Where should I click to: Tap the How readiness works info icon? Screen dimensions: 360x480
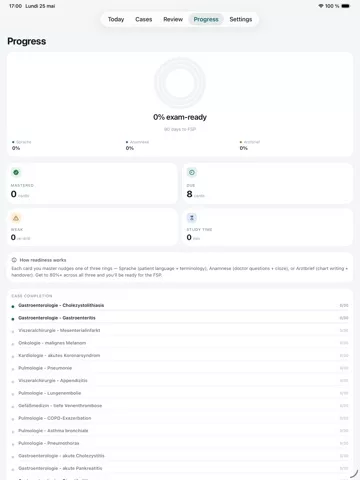(14, 260)
